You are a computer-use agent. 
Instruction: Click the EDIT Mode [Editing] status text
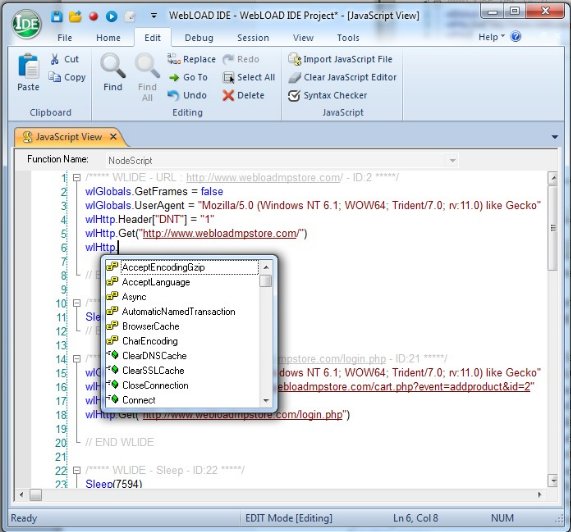pyautogui.click(x=289, y=518)
